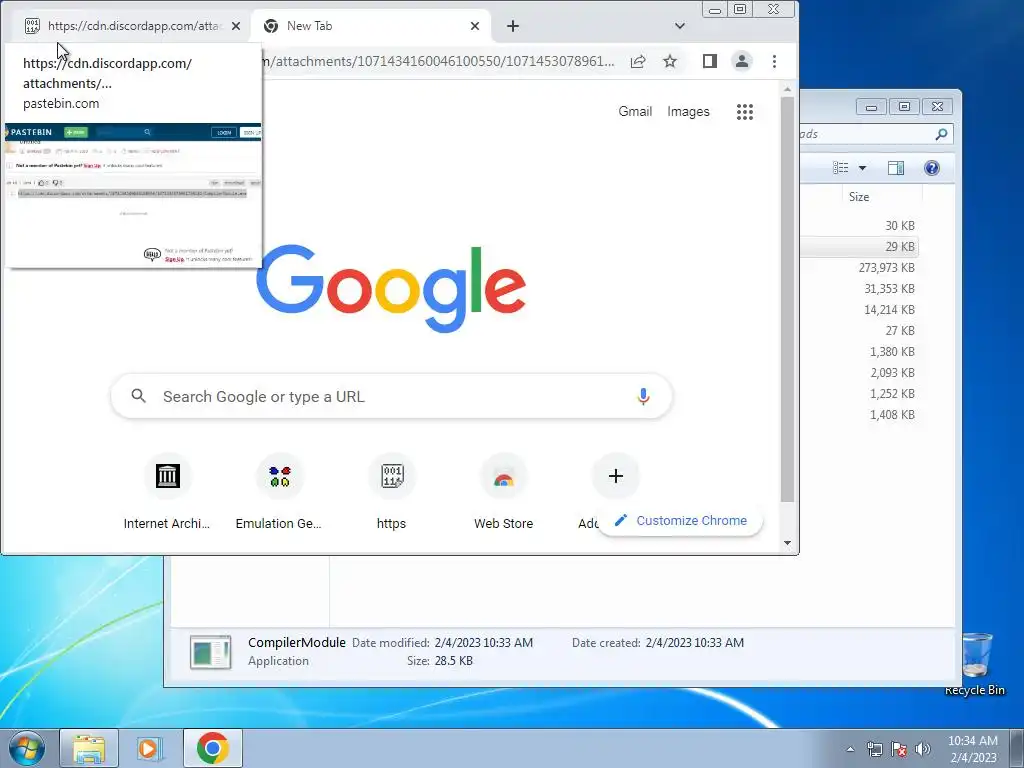Screen dimensions: 1024x768
Task: Click the network tray icon
Action: (874, 749)
